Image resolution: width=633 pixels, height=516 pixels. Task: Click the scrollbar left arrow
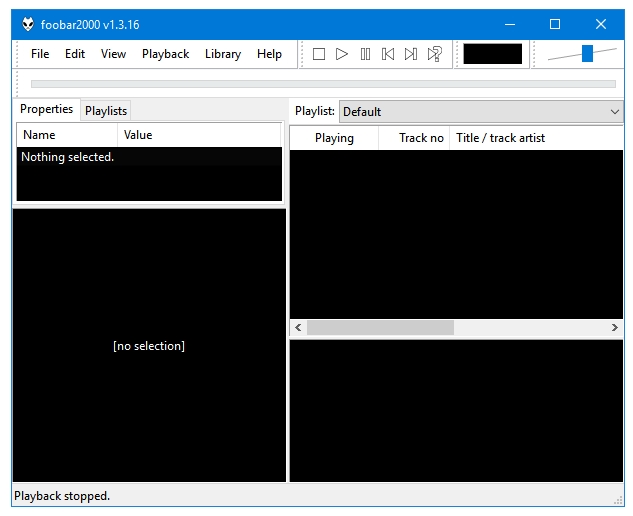click(x=298, y=327)
